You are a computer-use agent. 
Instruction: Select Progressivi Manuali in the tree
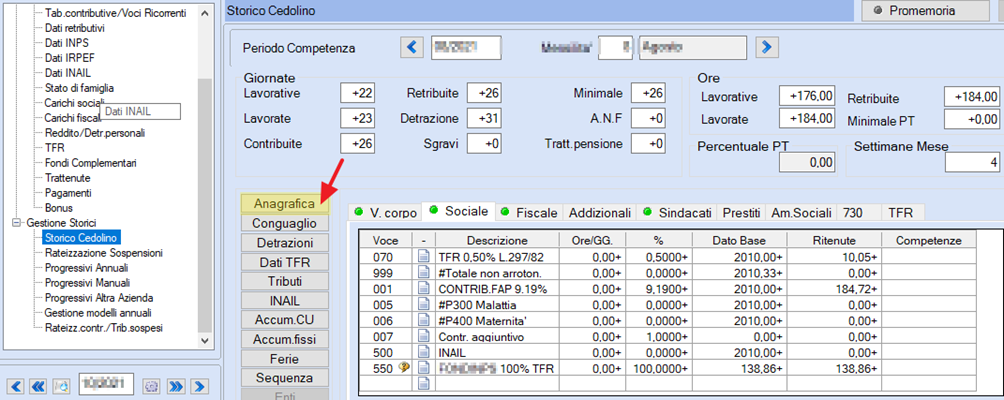tap(88, 282)
